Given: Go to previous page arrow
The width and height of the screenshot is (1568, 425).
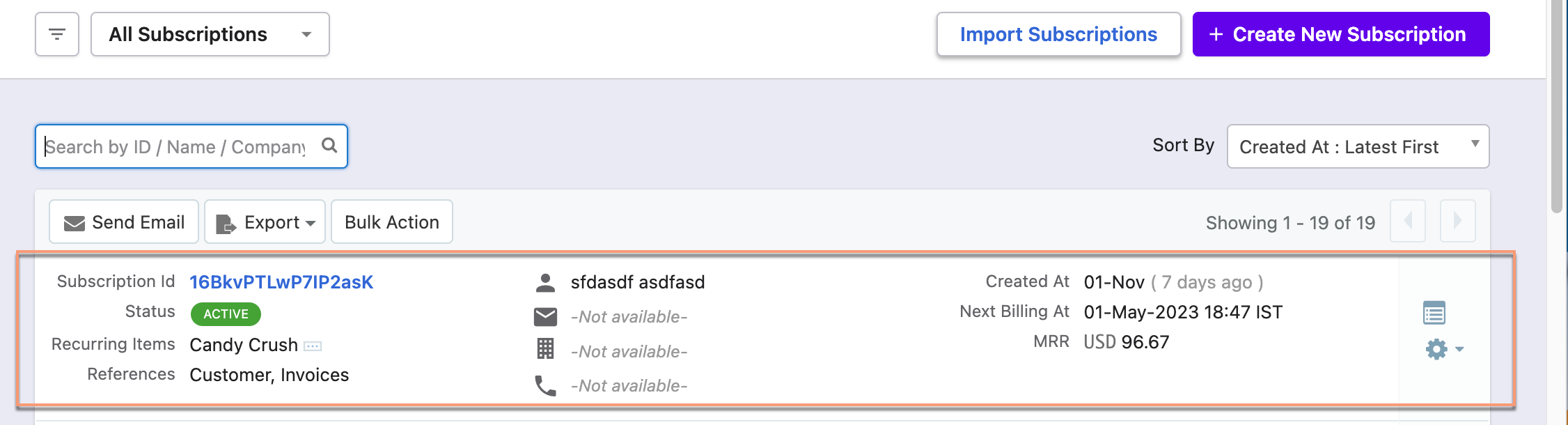Looking at the screenshot, I should click(x=1408, y=222).
